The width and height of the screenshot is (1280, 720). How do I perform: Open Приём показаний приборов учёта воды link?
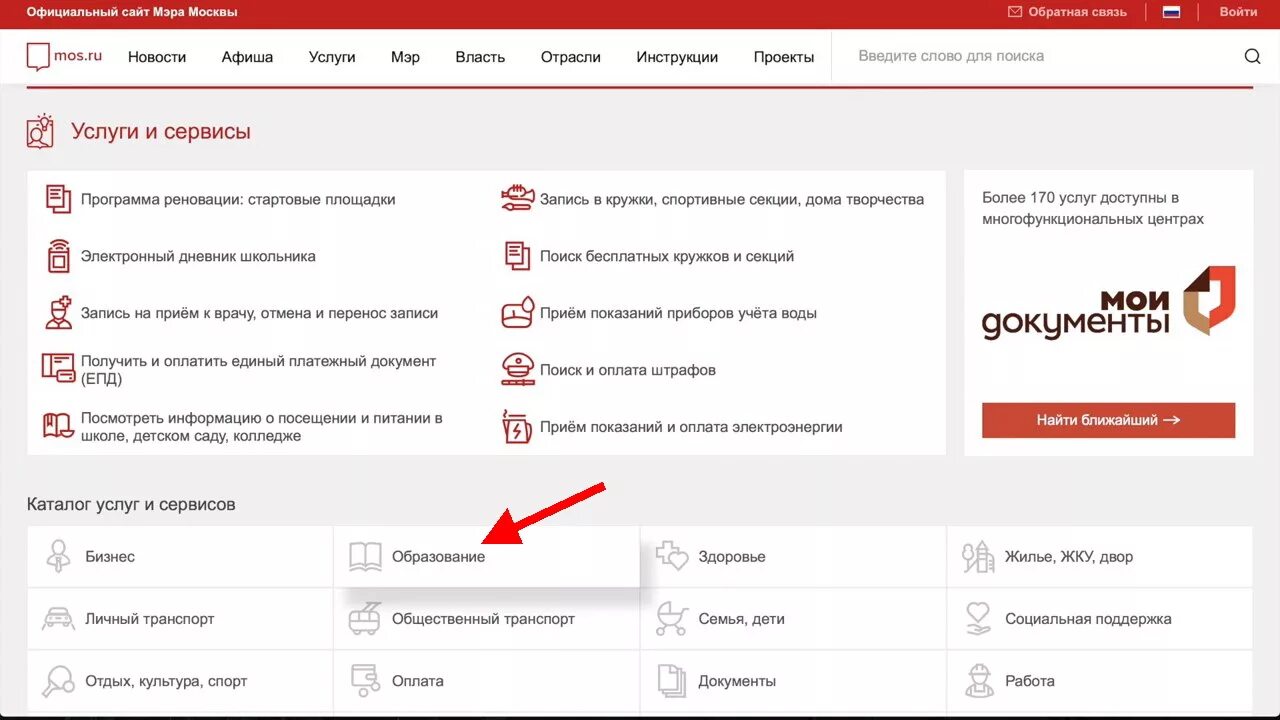[x=678, y=313]
